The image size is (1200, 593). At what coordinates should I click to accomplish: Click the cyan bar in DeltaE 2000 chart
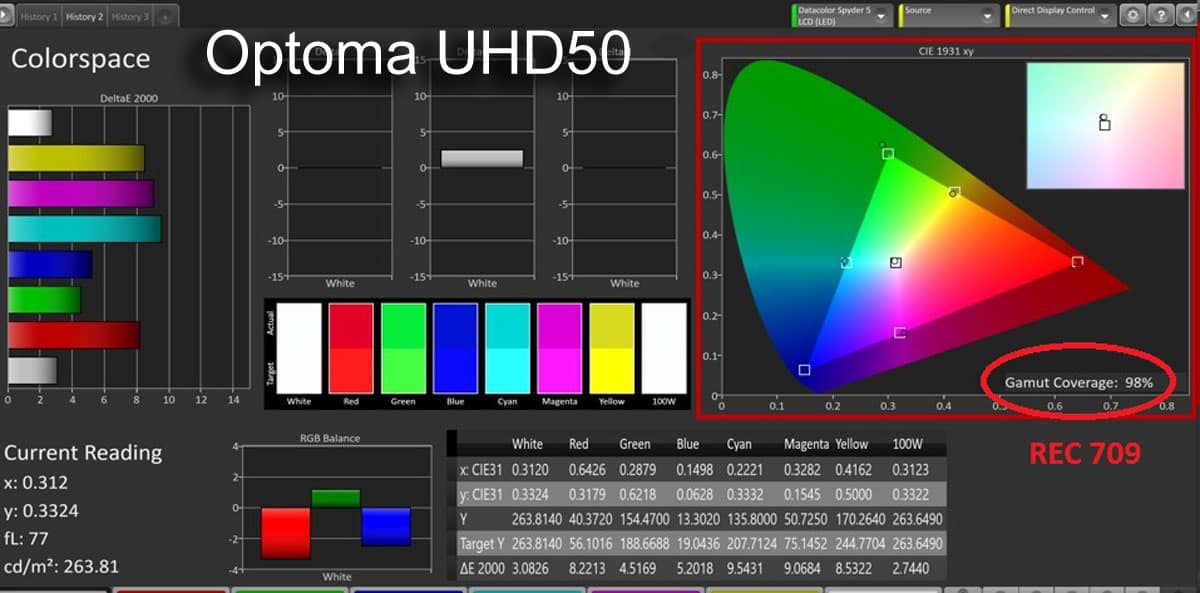[x=84, y=229]
